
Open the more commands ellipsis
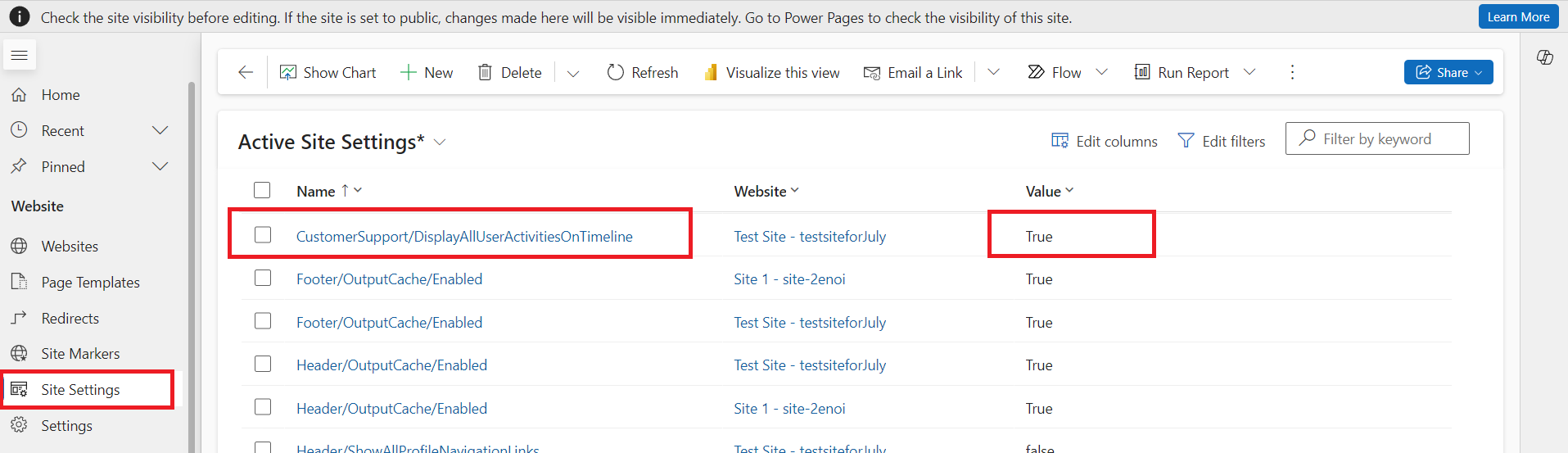[x=1292, y=72]
